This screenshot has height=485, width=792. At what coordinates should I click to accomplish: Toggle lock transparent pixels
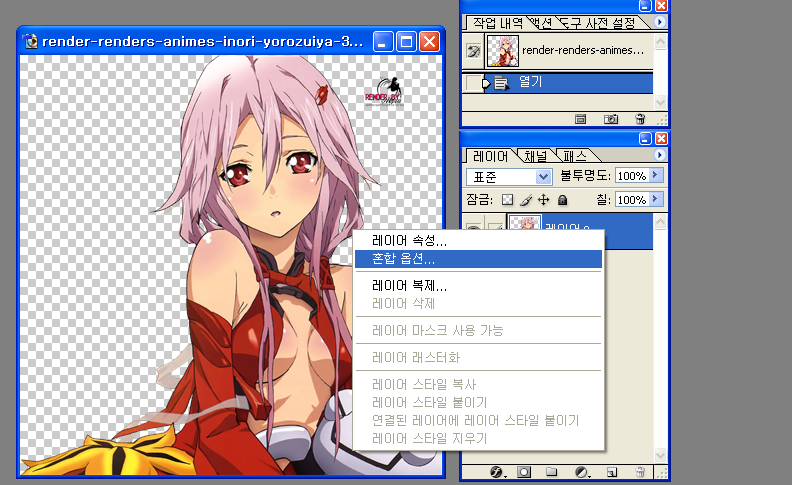(x=507, y=200)
